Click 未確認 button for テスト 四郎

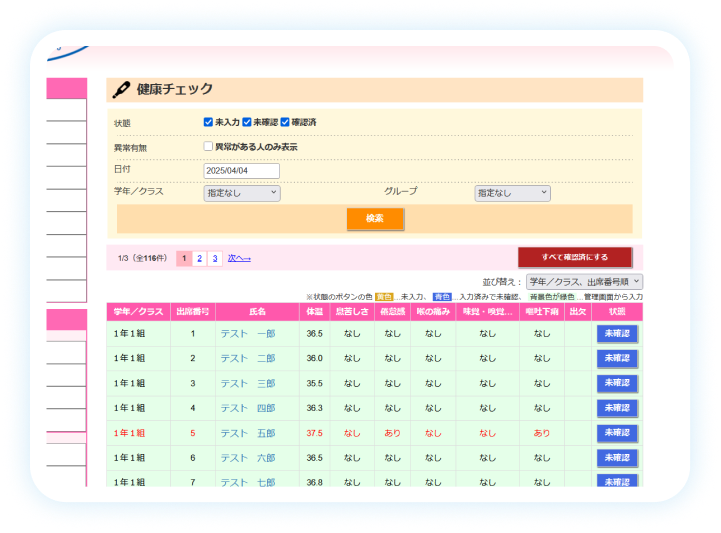(x=617, y=408)
